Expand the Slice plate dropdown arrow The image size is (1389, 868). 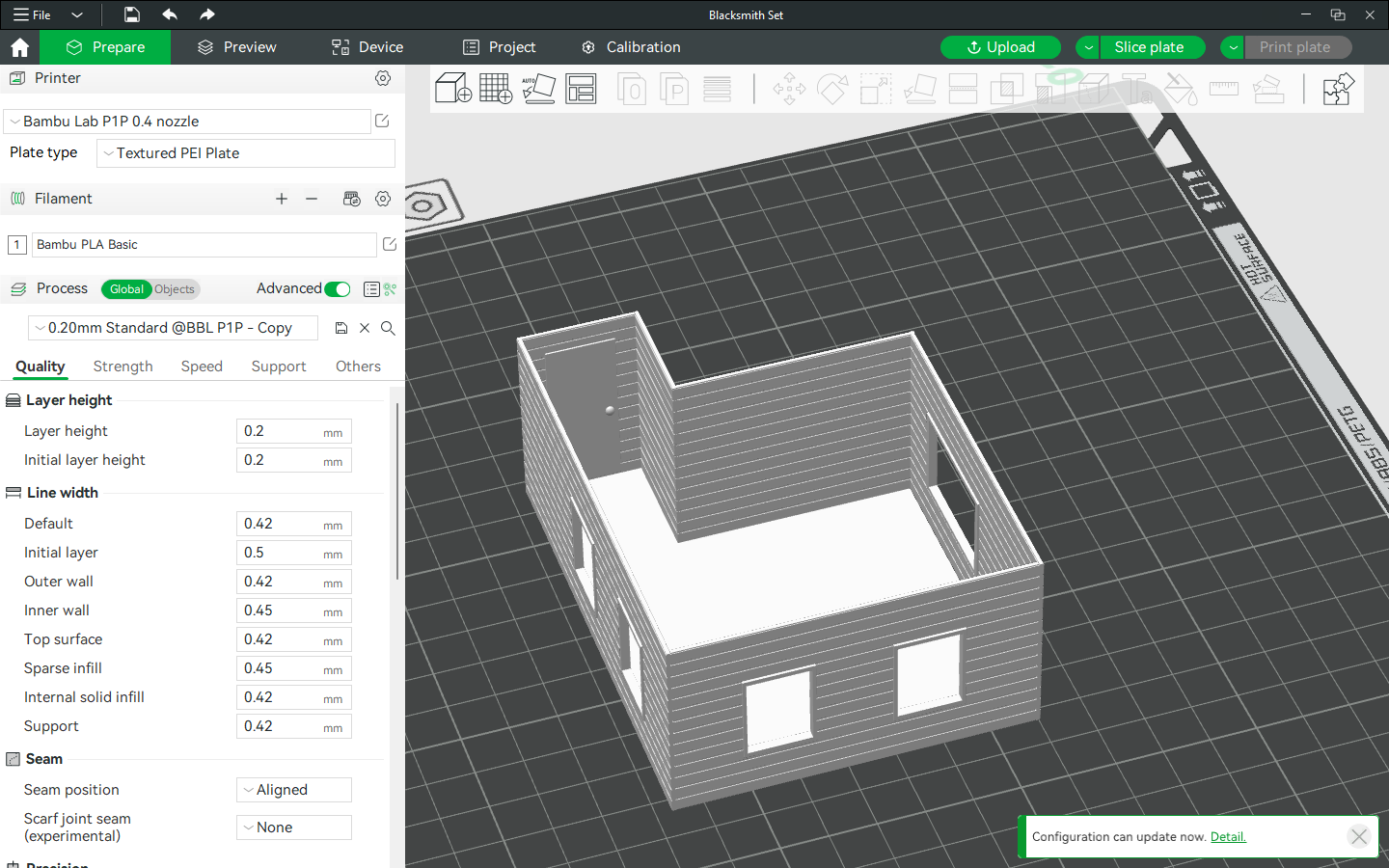click(1088, 47)
